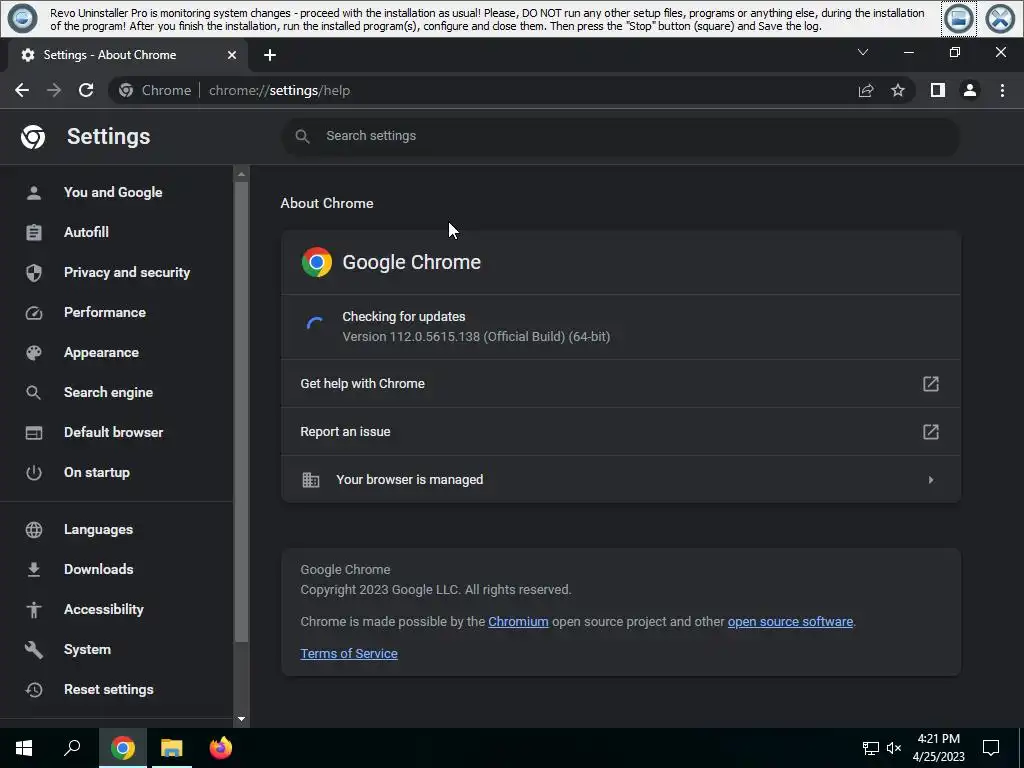Close the Settings - About Chrome tab
Screen dimensions: 1024x768
point(231,55)
